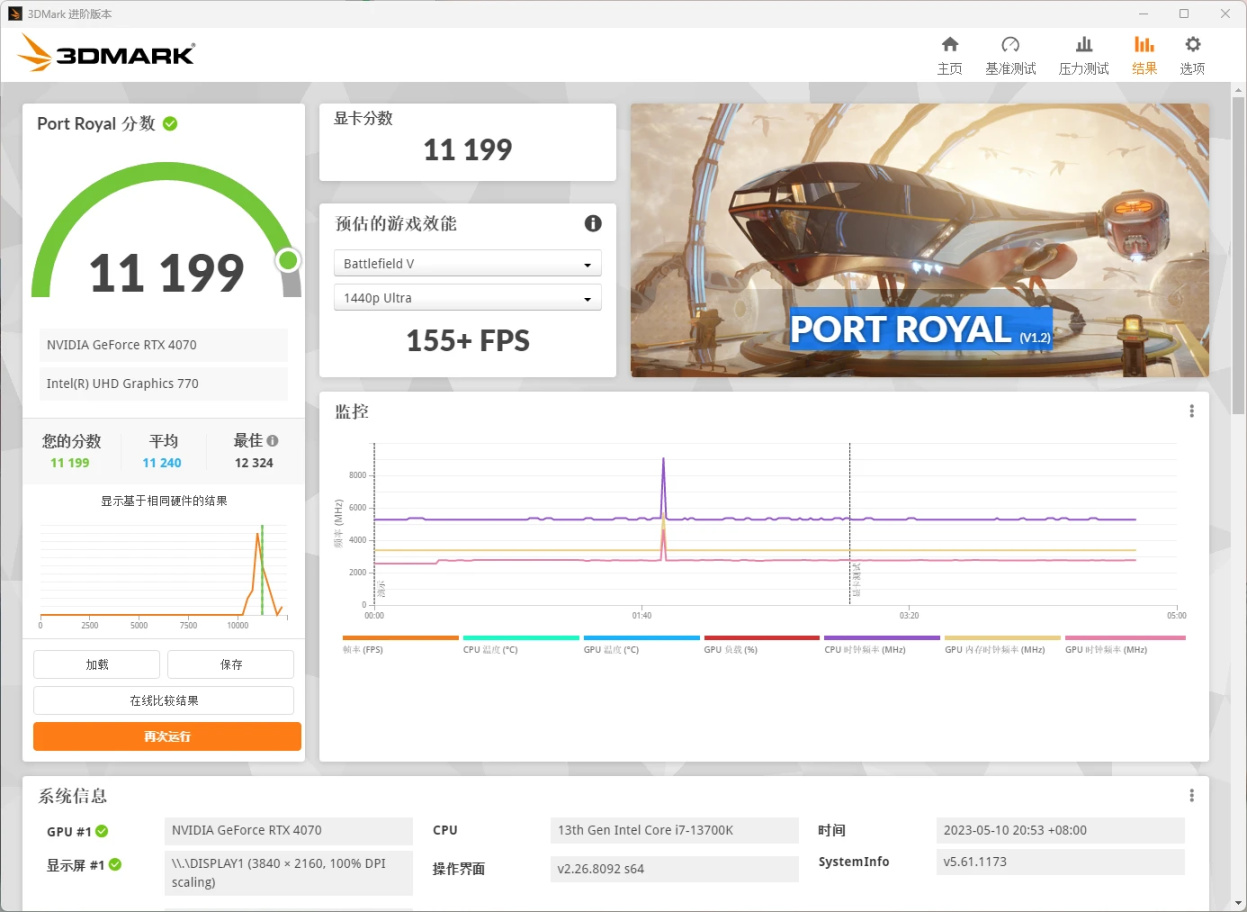Click the score gauge green indicator knob
Image resolution: width=1247 pixels, height=912 pixels.
click(x=288, y=261)
